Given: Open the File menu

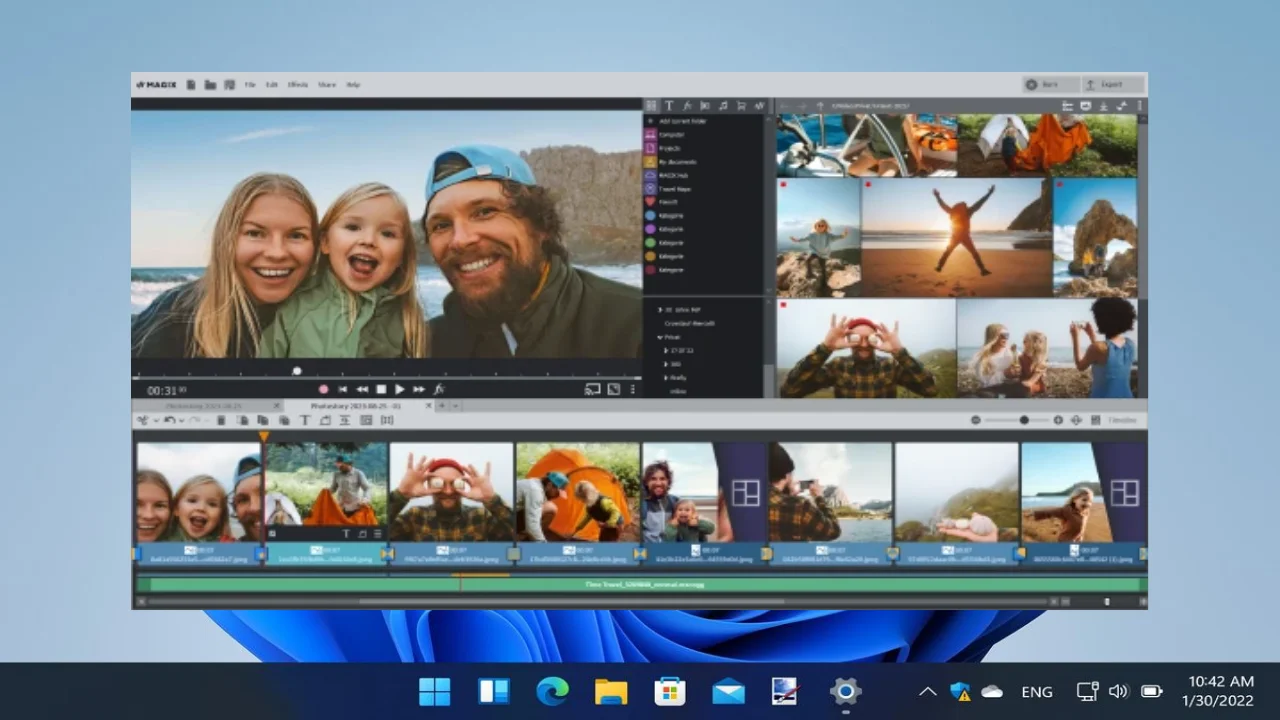Looking at the screenshot, I should (x=250, y=85).
